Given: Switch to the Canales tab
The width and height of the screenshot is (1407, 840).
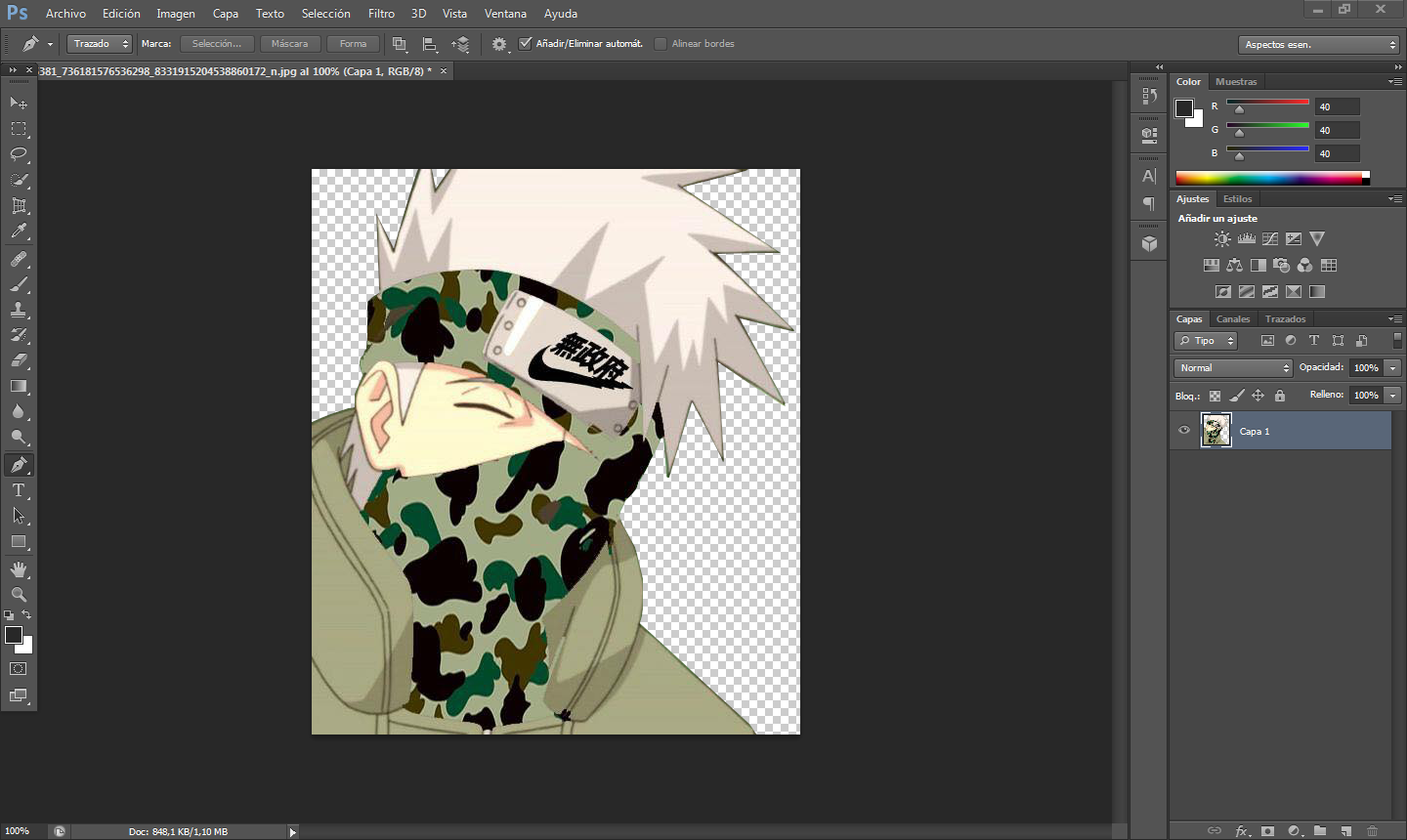Looking at the screenshot, I should [x=1232, y=319].
